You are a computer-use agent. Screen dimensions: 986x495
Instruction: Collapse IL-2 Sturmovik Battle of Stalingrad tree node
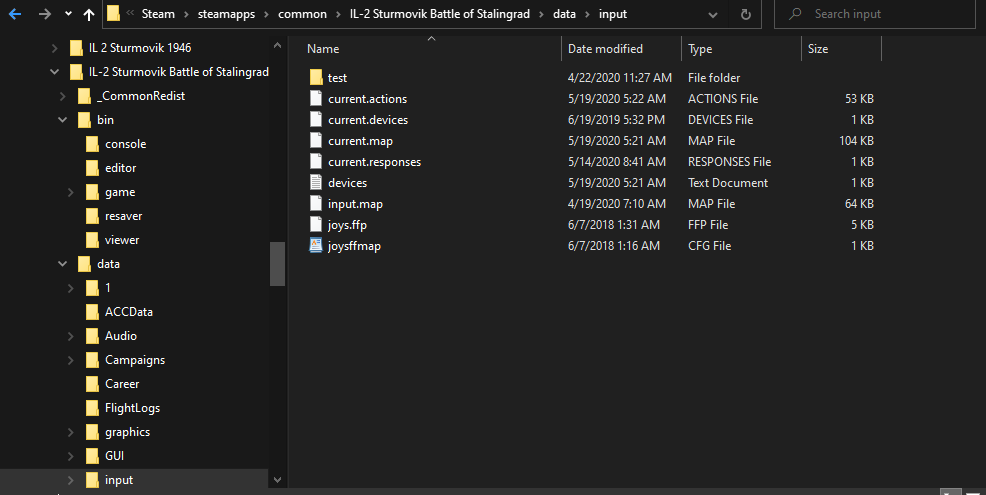coord(55,72)
